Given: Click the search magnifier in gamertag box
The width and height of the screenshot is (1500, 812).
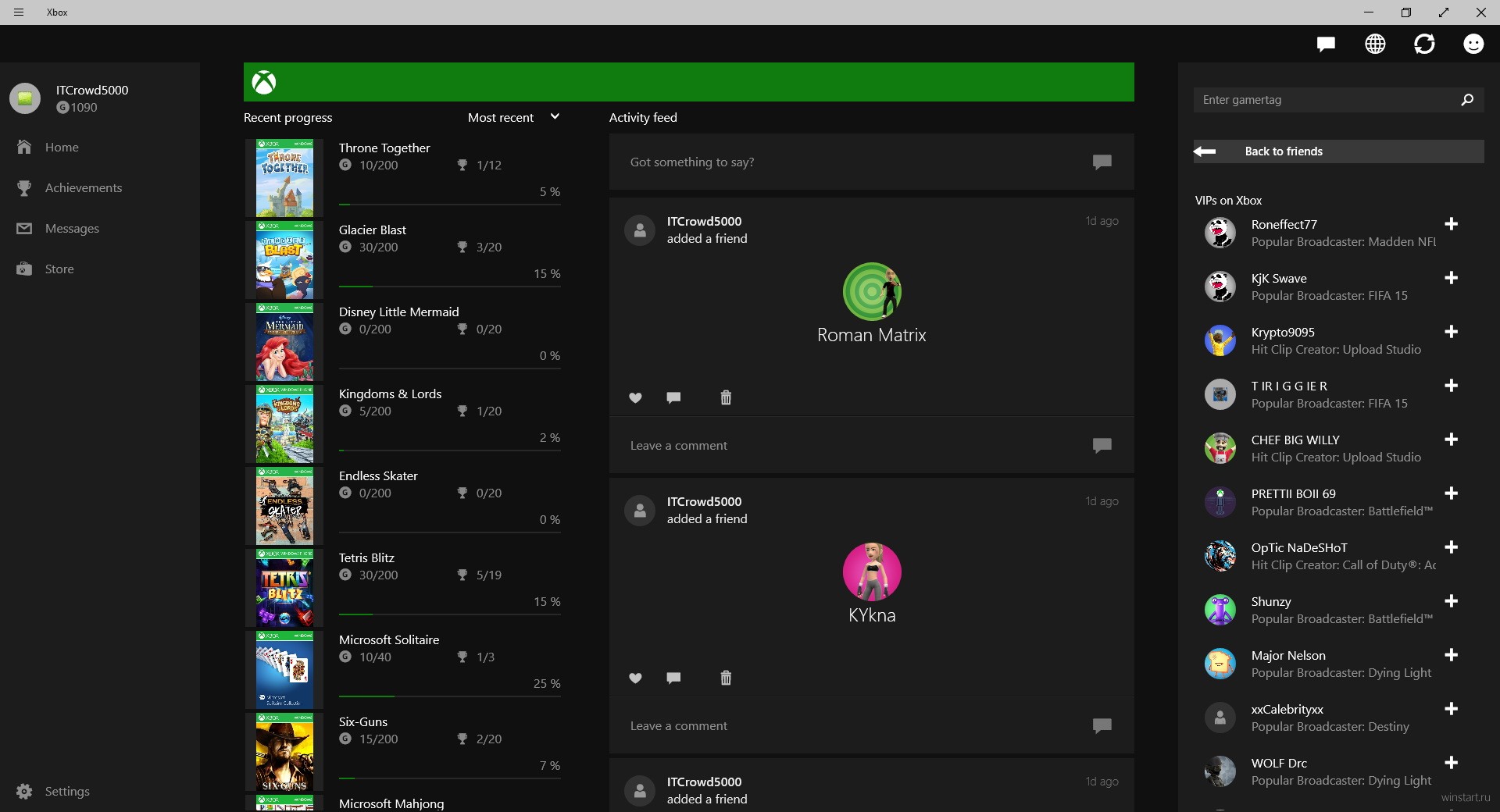Looking at the screenshot, I should pos(1467,100).
